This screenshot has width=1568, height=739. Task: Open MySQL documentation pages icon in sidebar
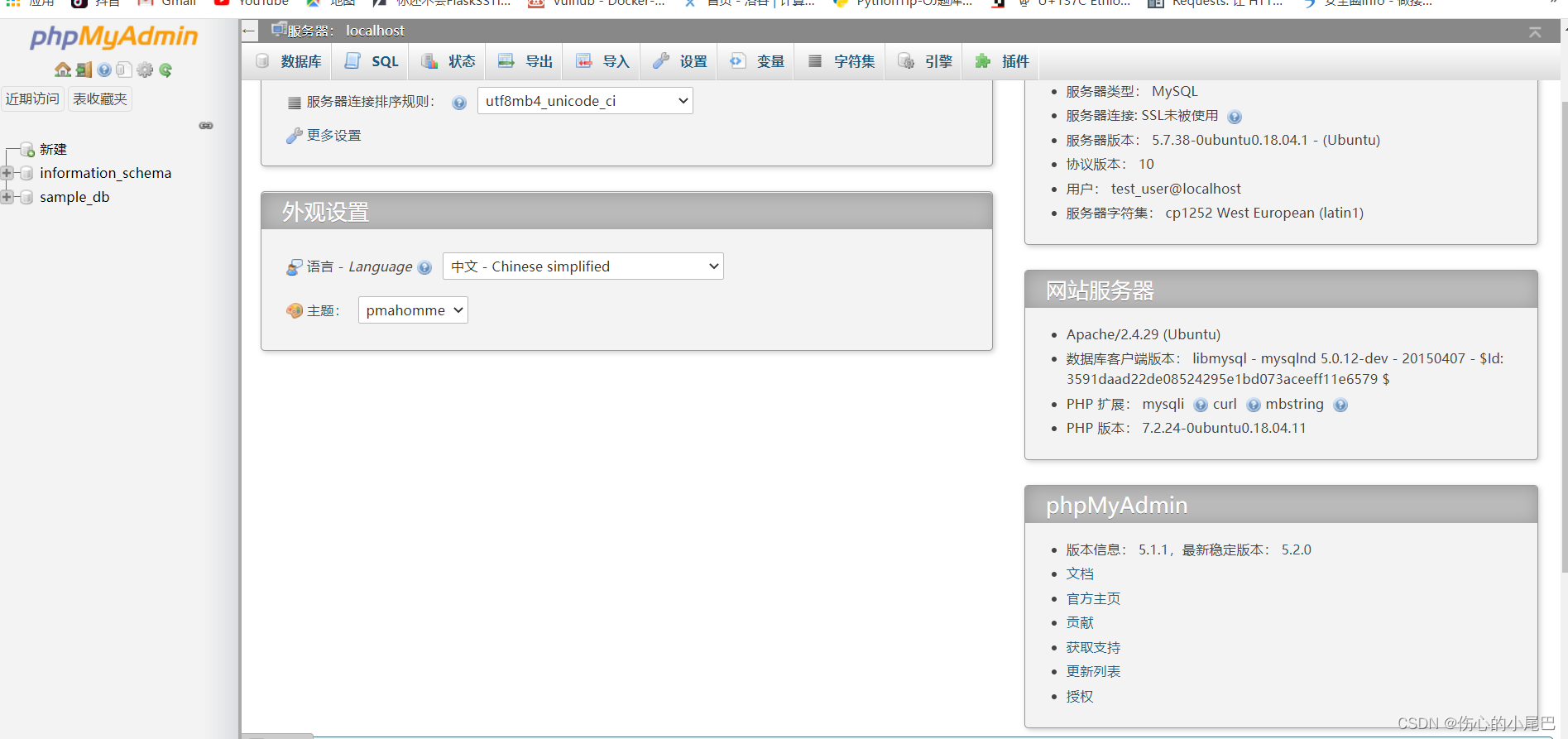[124, 70]
